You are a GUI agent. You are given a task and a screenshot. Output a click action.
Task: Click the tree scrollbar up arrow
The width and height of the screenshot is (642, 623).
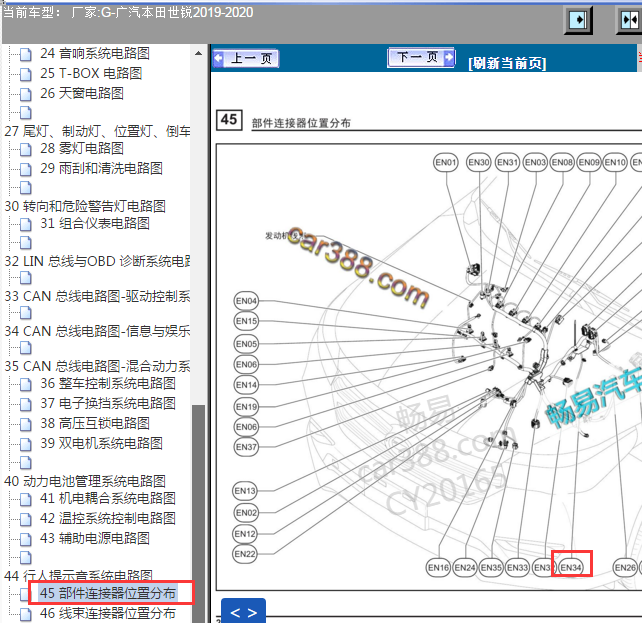tap(199, 53)
